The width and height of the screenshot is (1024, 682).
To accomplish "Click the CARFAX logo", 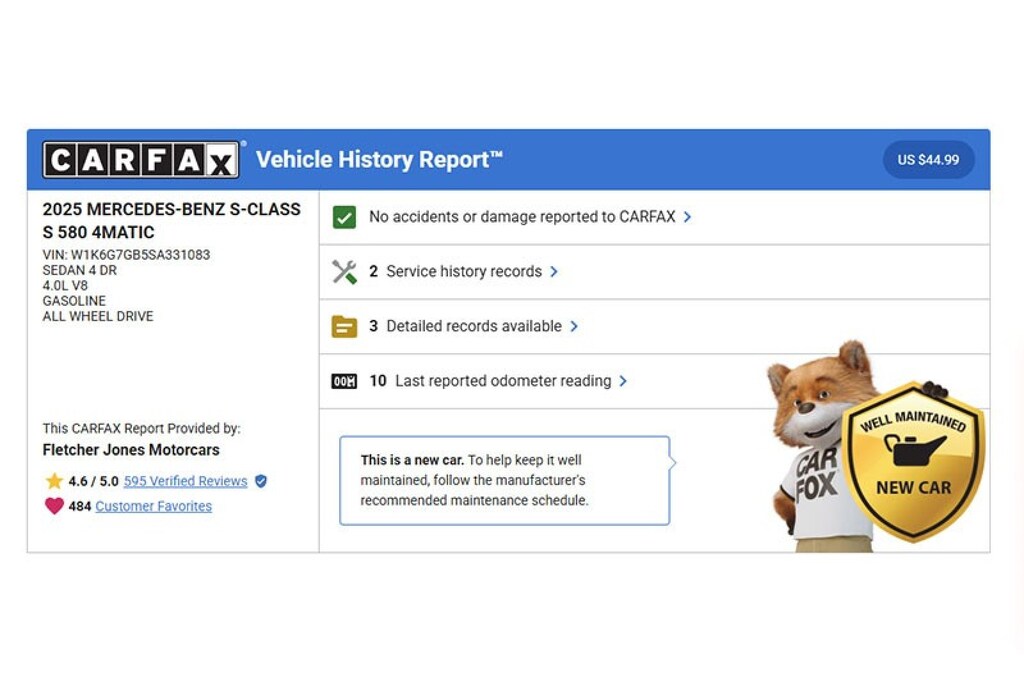I will coord(141,159).
